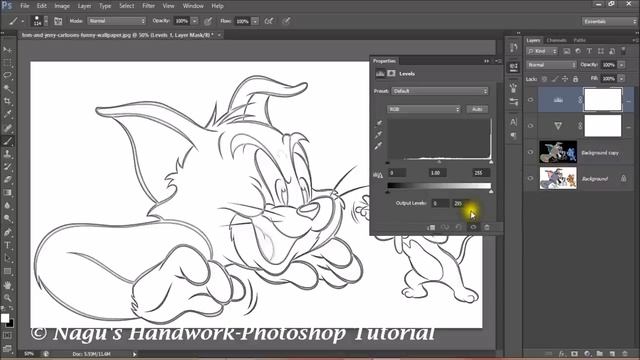The height and width of the screenshot is (360, 640).
Task: Hide the Invert adjustment layer
Action: [x=531, y=126]
